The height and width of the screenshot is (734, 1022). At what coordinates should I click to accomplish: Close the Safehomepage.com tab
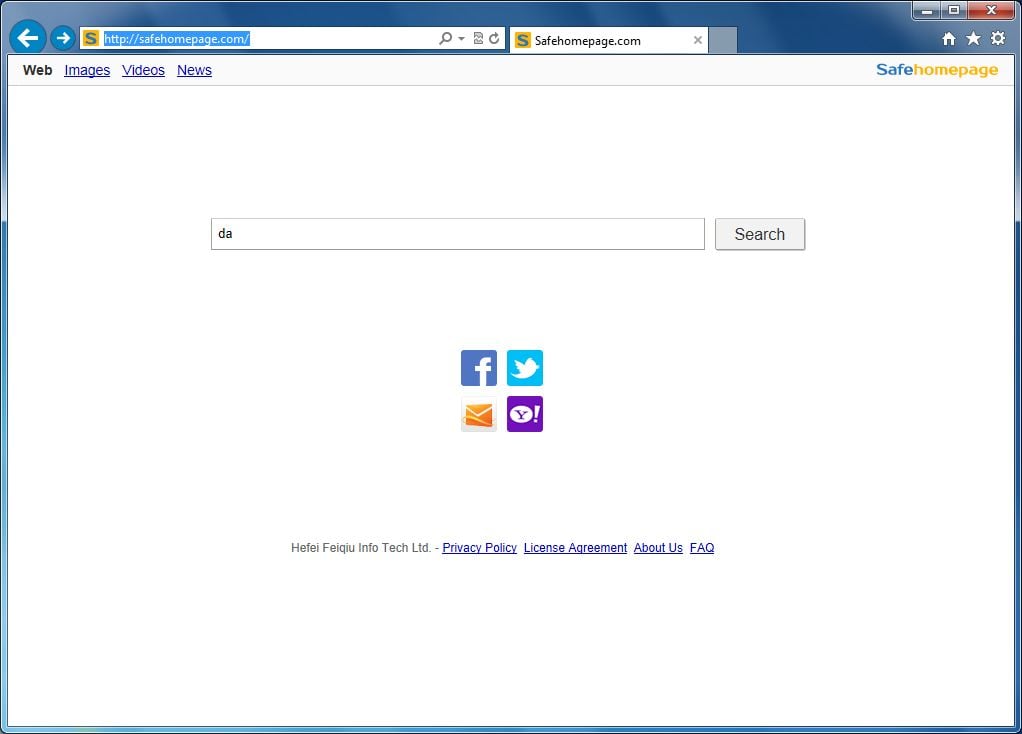coord(697,40)
